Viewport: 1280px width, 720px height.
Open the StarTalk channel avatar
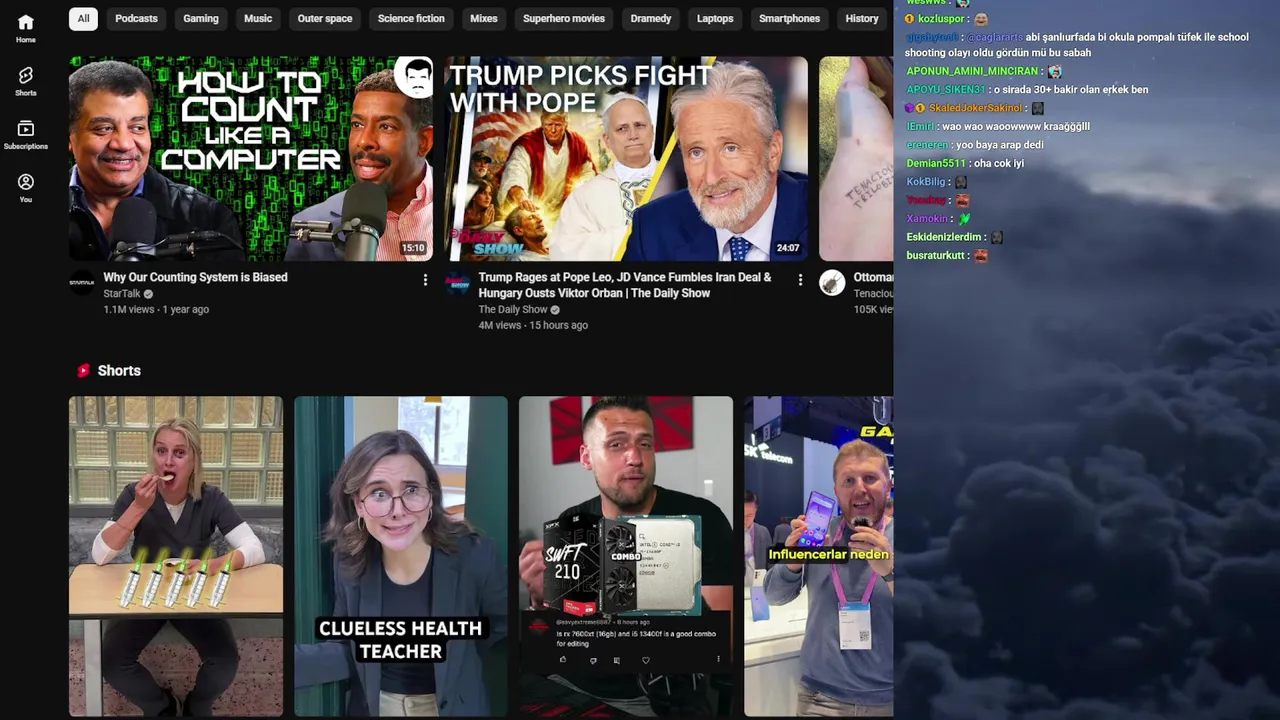[x=82, y=283]
